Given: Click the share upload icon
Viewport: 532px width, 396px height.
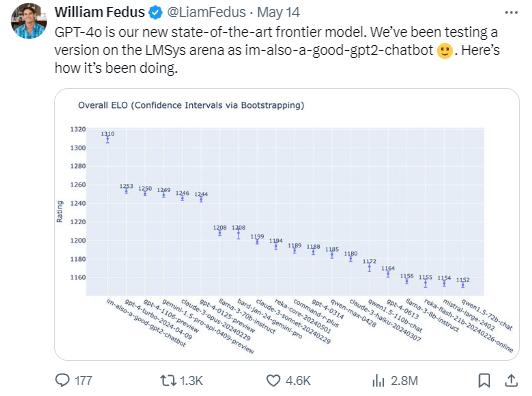Looking at the screenshot, I should 511,380.
